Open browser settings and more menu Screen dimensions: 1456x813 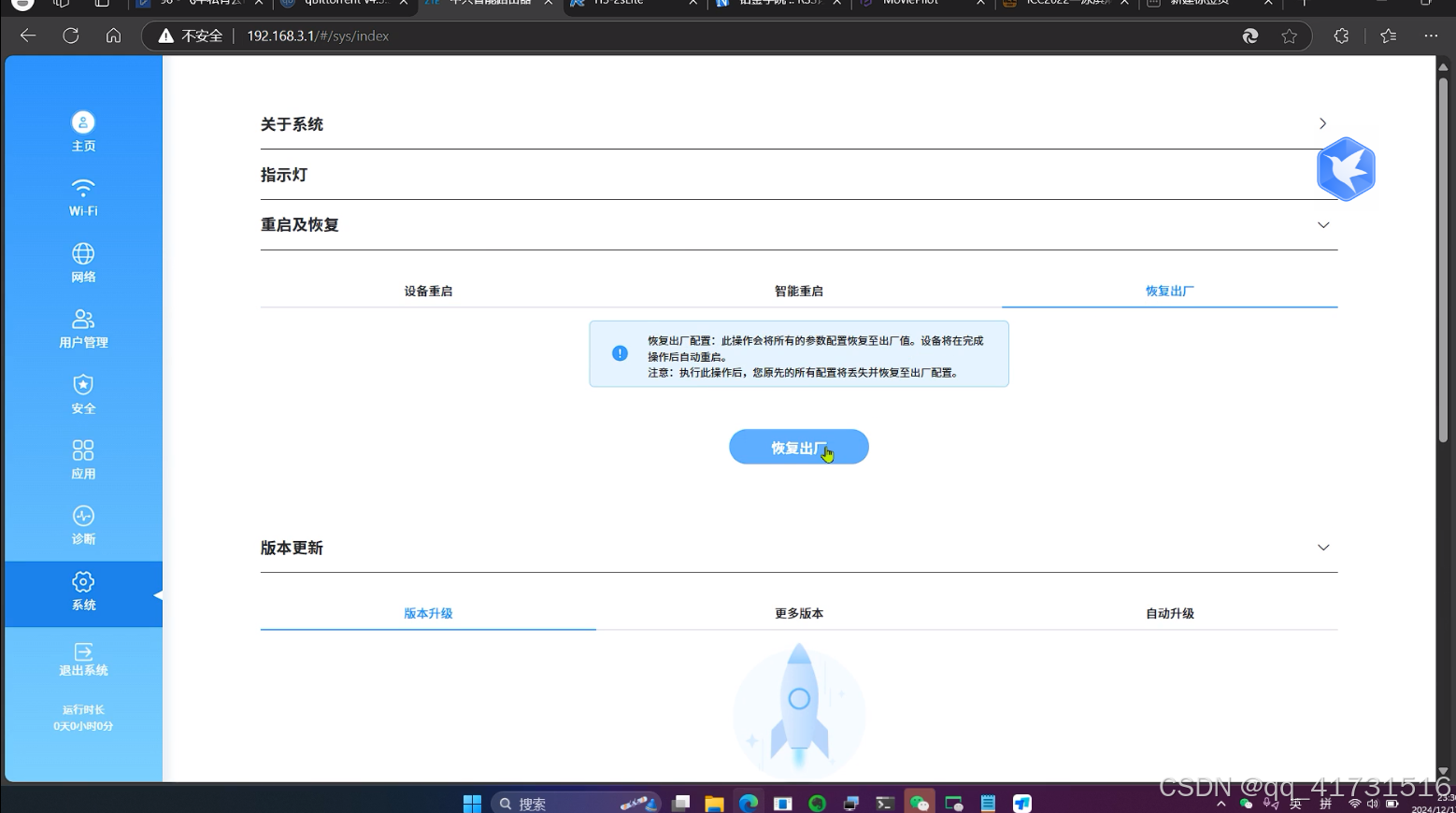[1431, 36]
